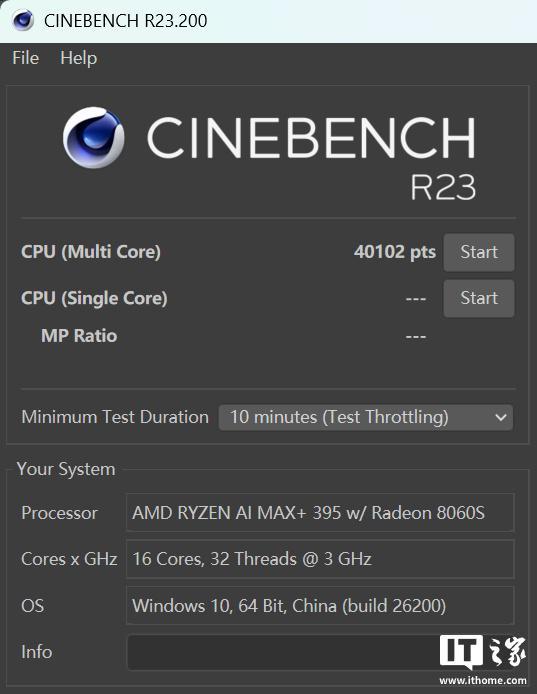The height and width of the screenshot is (694, 537).
Task: Open the Help menu
Action: coord(78,58)
